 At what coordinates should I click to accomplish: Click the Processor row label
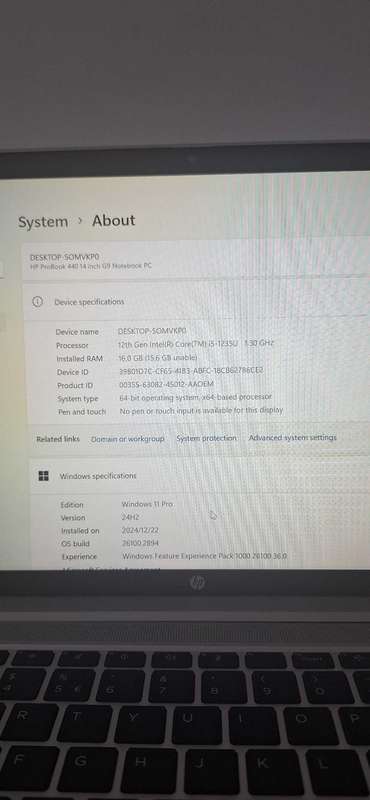pos(72,345)
